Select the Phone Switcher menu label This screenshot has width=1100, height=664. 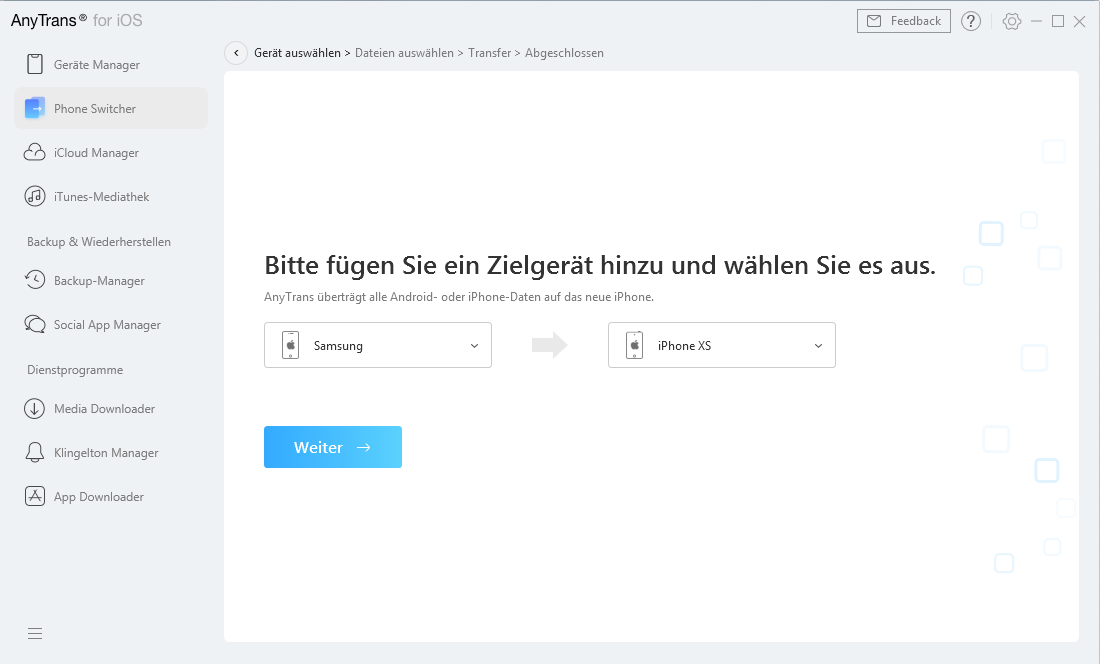click(x=95, y=109)
